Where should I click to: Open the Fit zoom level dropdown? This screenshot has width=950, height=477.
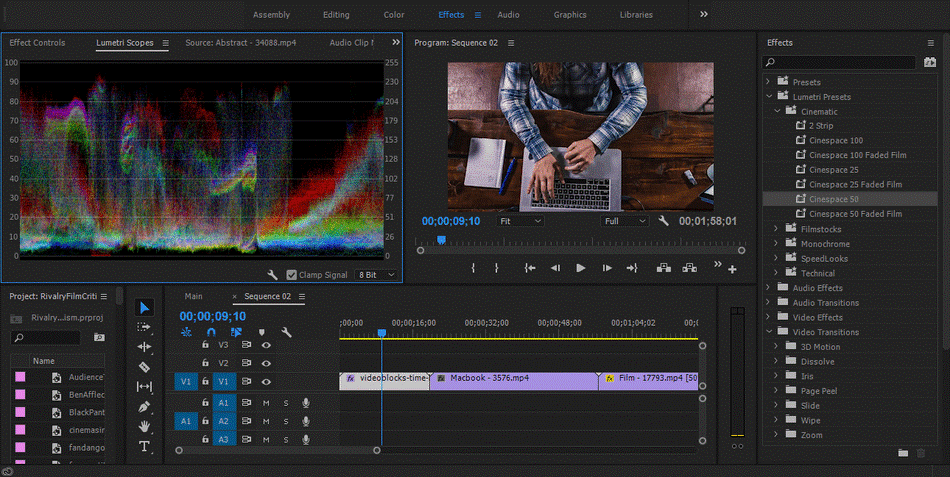click(520, 221)
